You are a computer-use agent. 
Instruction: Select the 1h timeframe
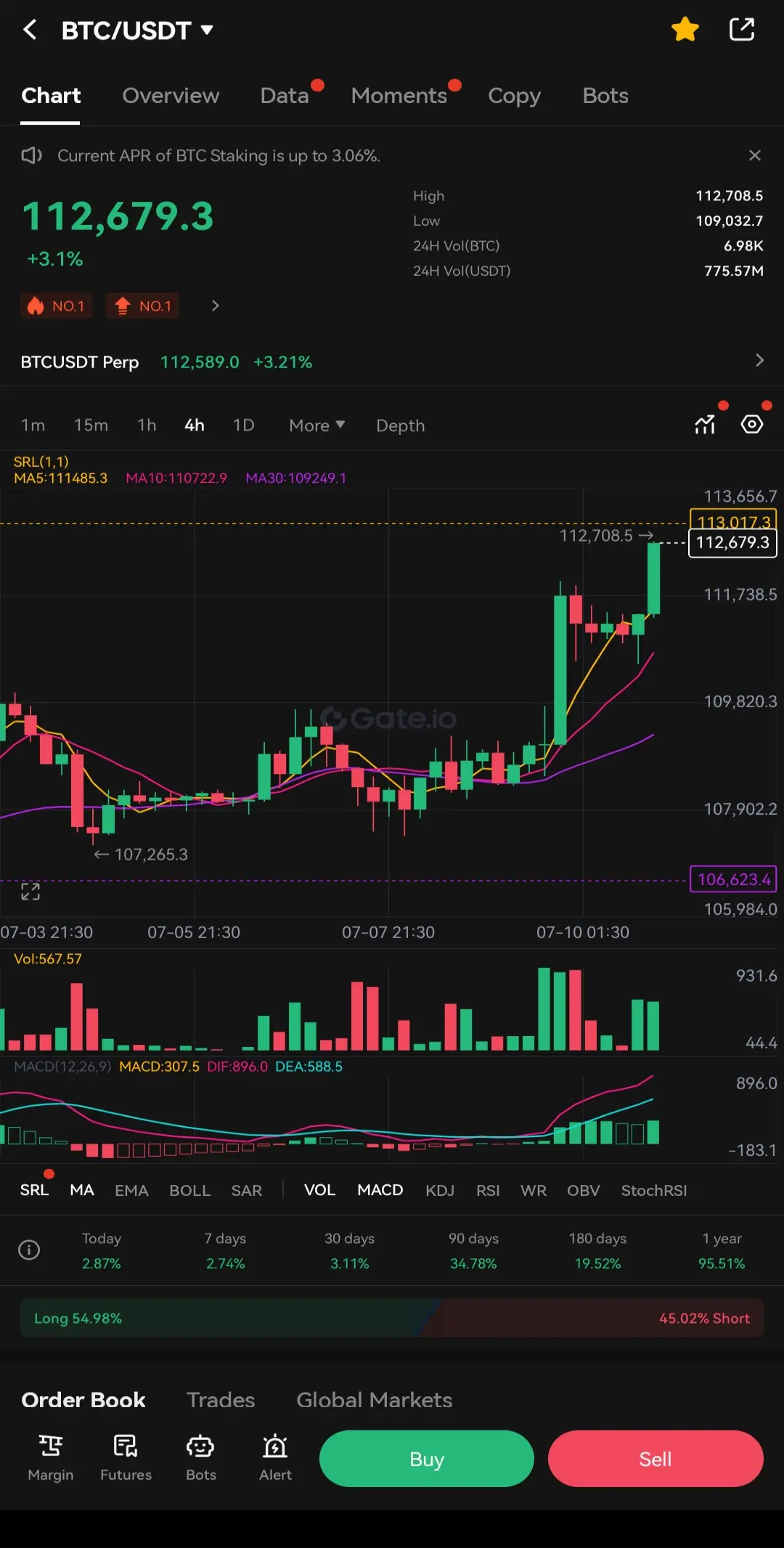[x=147, y=425]
